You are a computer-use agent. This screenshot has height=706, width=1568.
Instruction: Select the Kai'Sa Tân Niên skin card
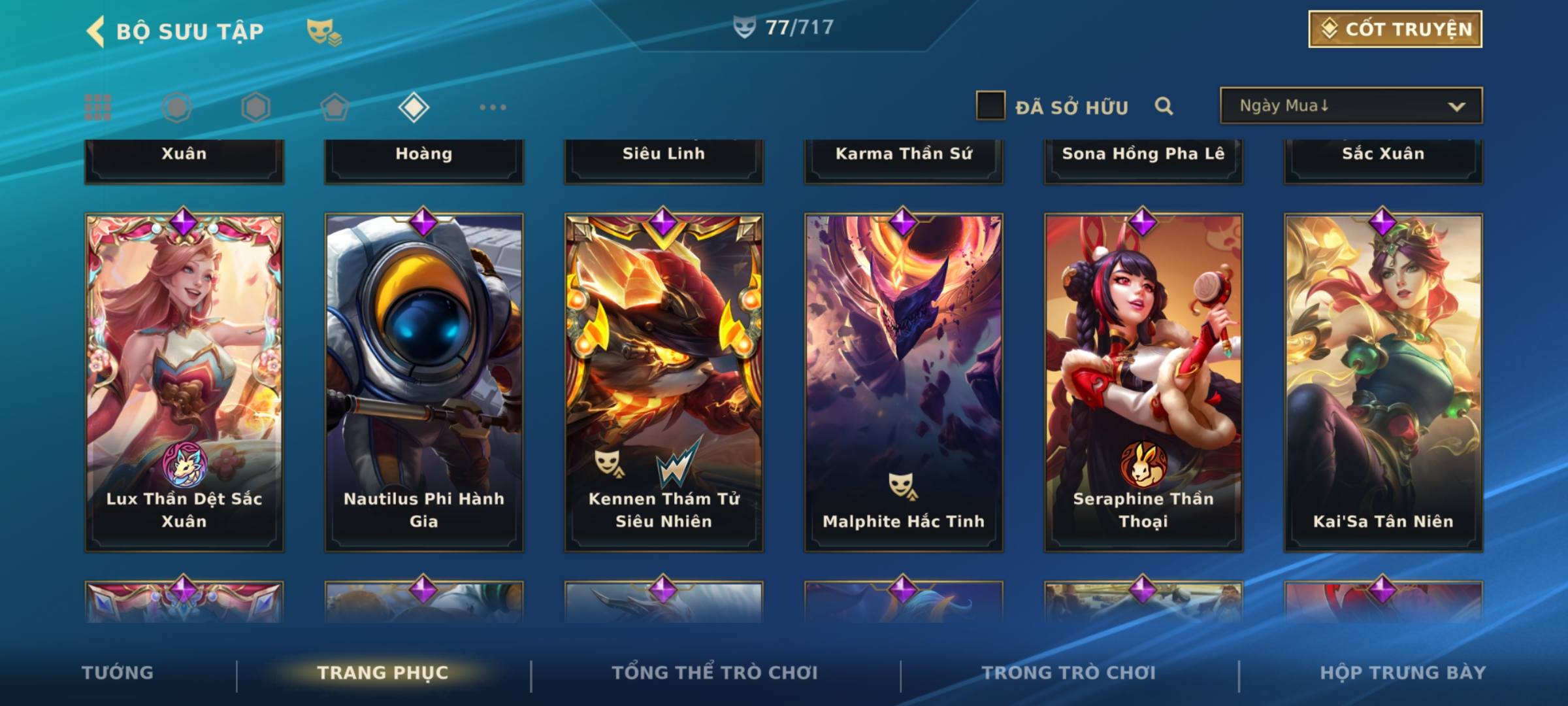tap(1383, 383)
